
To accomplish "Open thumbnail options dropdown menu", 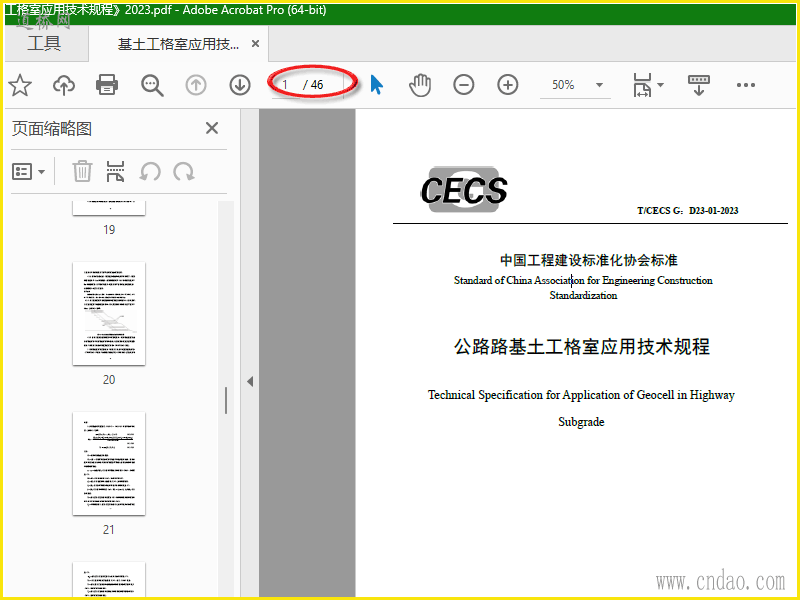I will point(29,172).
